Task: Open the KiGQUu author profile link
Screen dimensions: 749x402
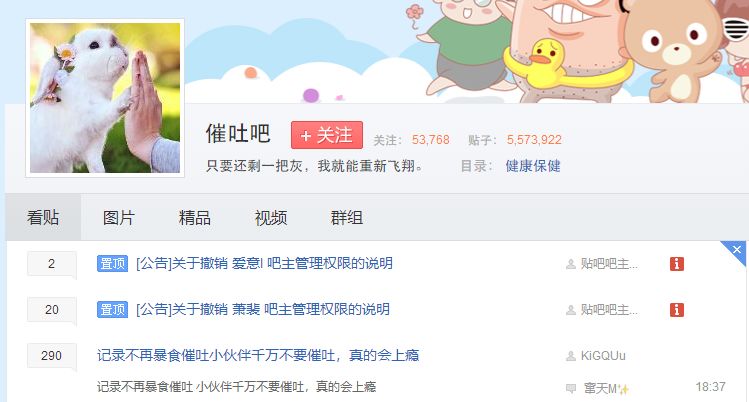Action: tap(603, 356)
